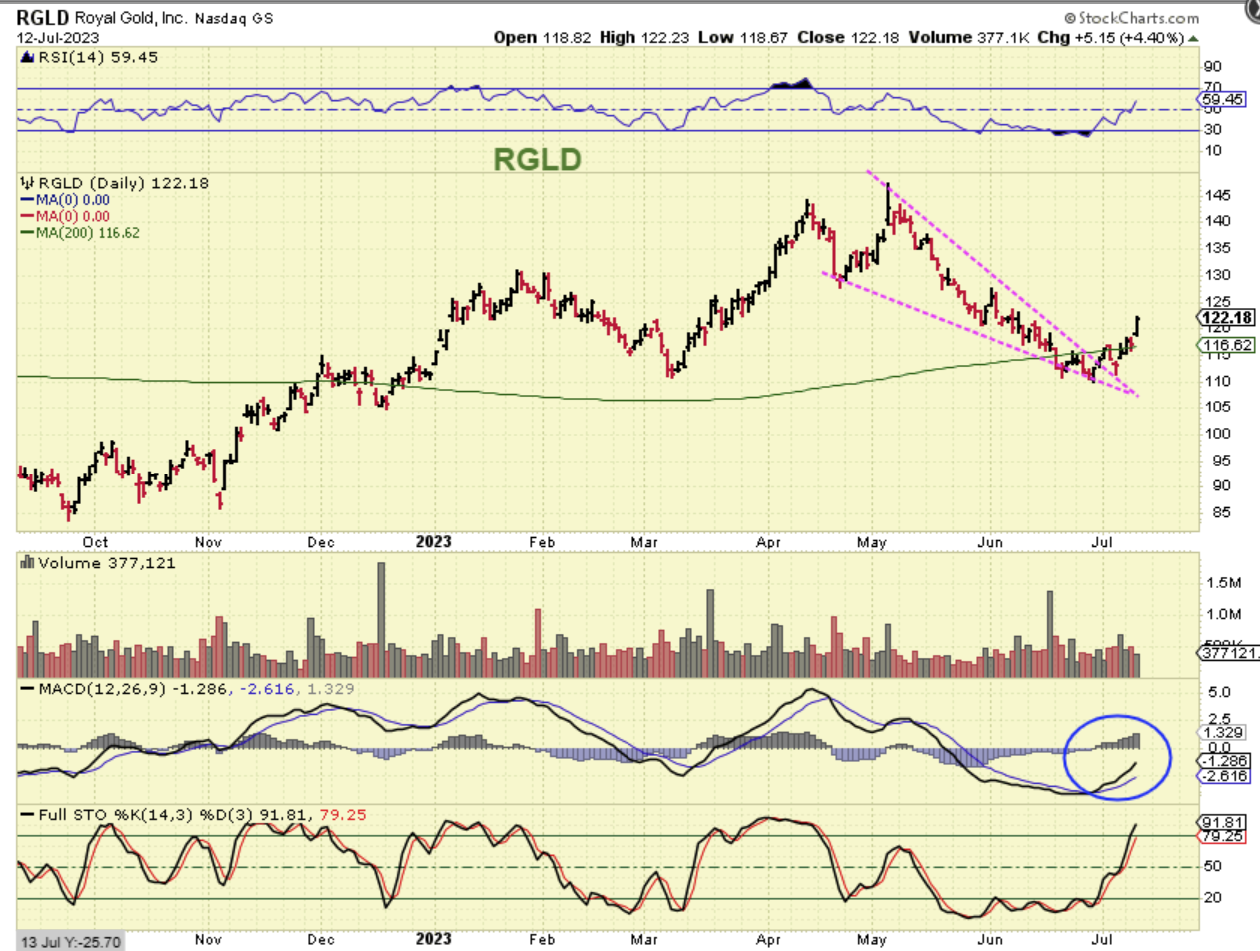Click the red MA(0) 0.00 legend entry

pyautogui.click(x=63, y=215)
